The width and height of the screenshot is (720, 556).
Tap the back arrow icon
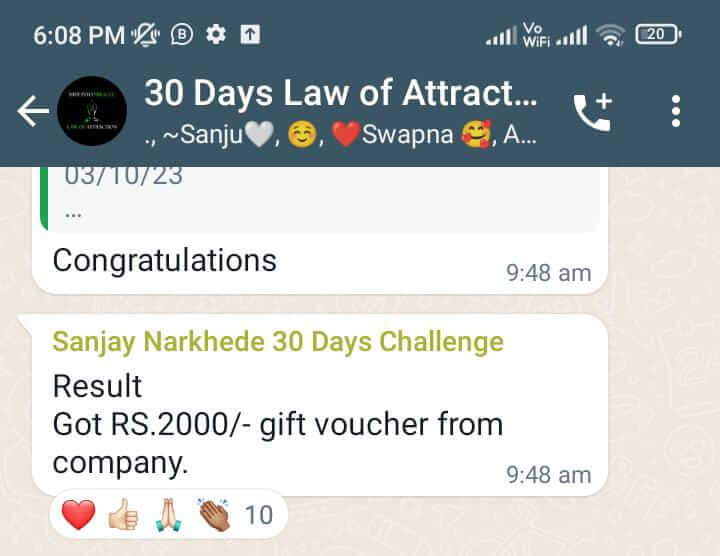click(x=33, y=111)
